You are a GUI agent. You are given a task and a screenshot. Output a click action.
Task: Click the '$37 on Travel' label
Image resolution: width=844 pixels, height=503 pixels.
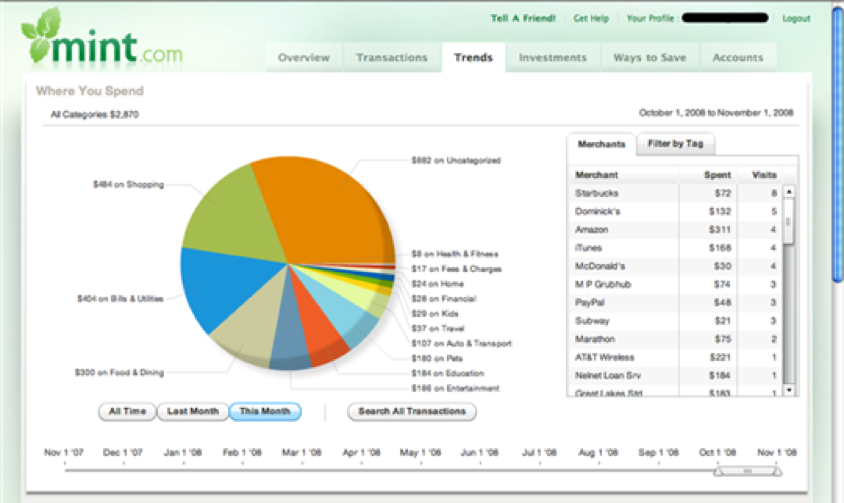[438, 329]
